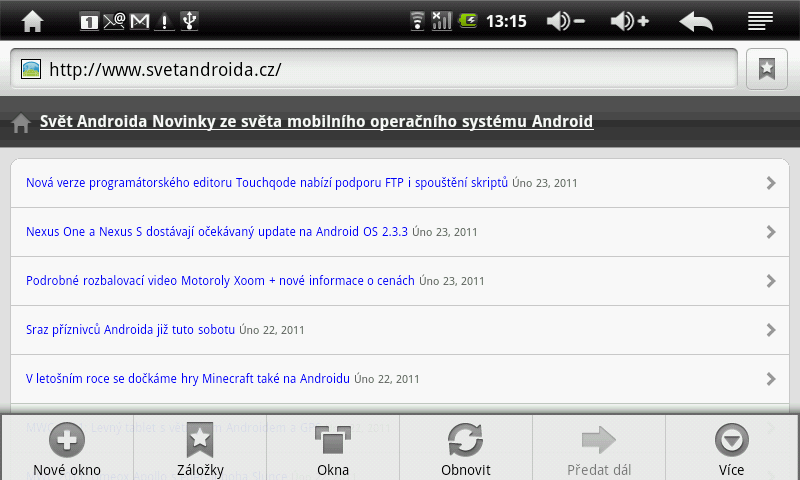Go back using the back arrow icon

pyautogui.click(x=695, y=22)
